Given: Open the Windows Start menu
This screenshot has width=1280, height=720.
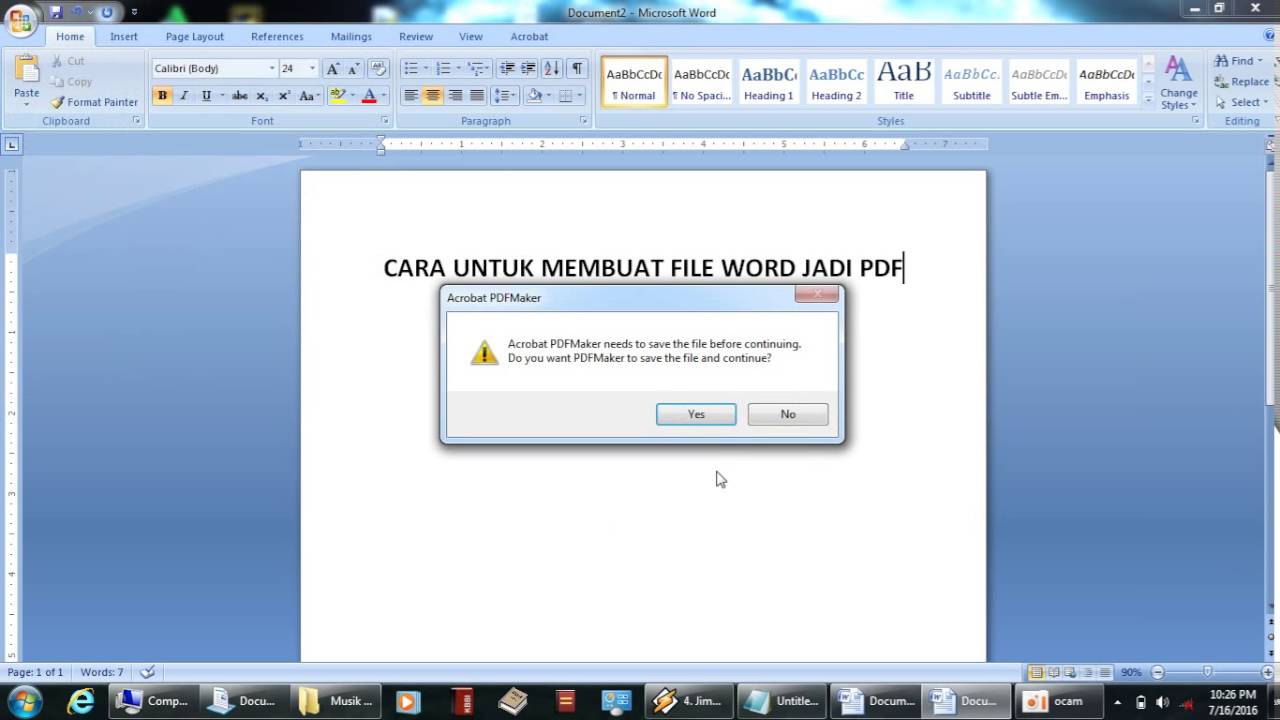Looking at the screenshot, I should coord(23,700).
